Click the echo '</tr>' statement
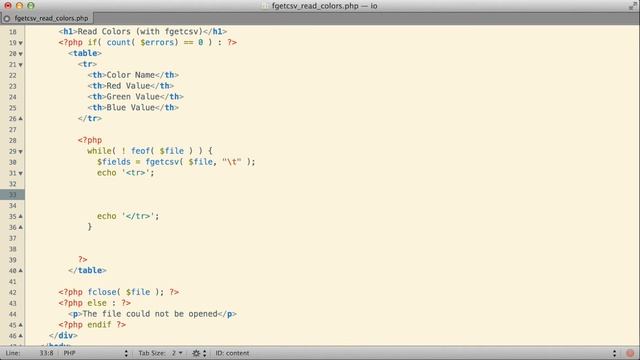Screen dimensions: 640x360 click(128, 216)
